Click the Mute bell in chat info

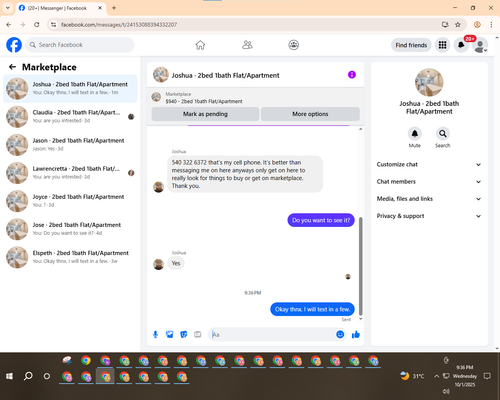415,134
